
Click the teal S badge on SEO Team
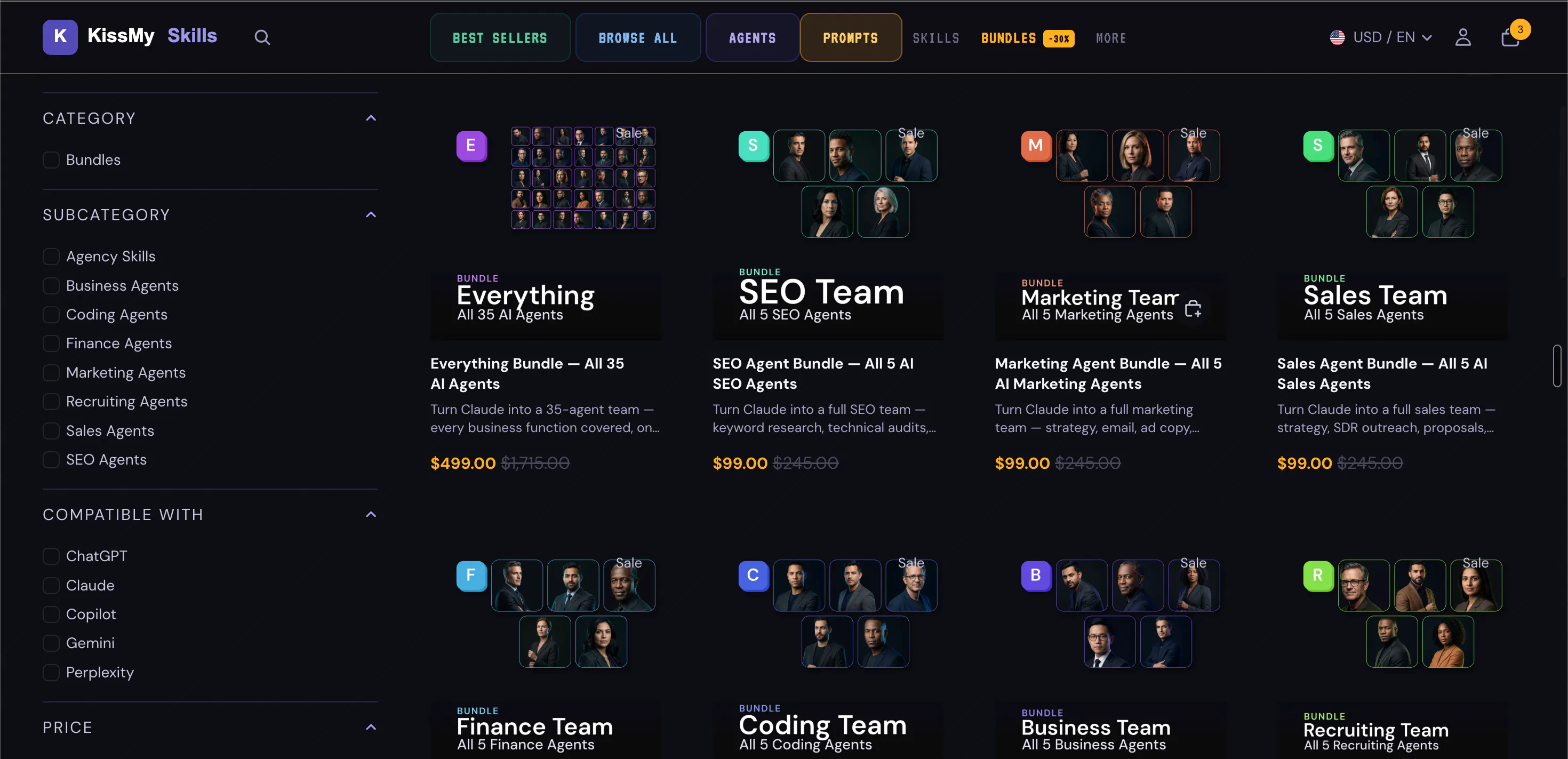(x=753, y=146)
